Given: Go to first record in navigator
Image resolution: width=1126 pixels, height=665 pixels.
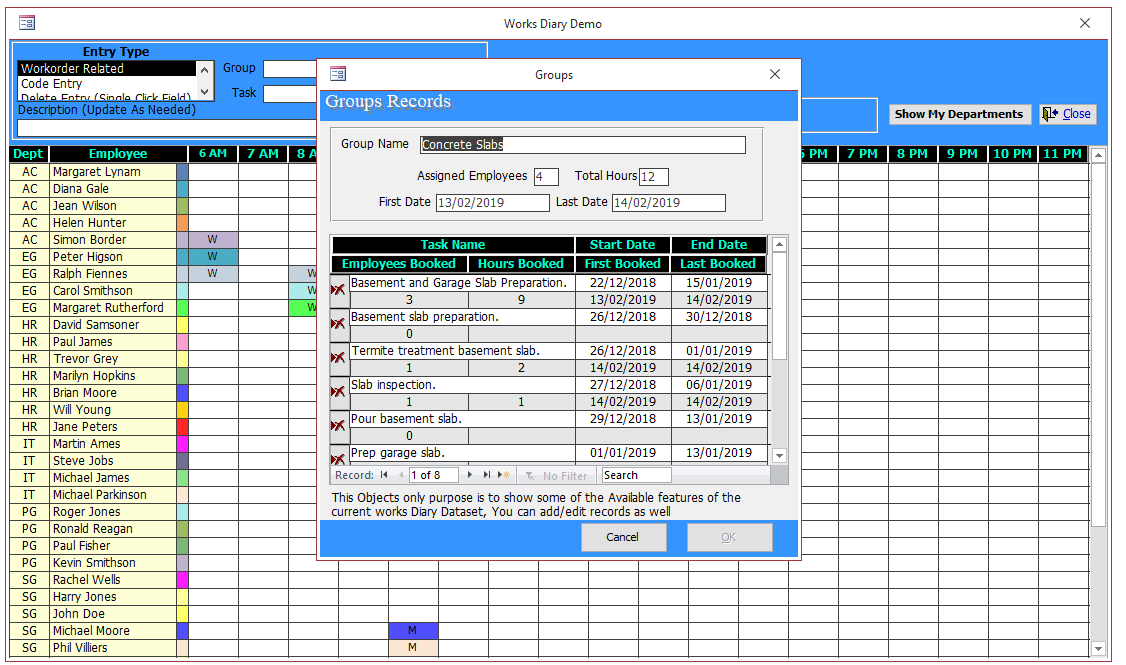Looking at the screenshot, I should (384, 475).
